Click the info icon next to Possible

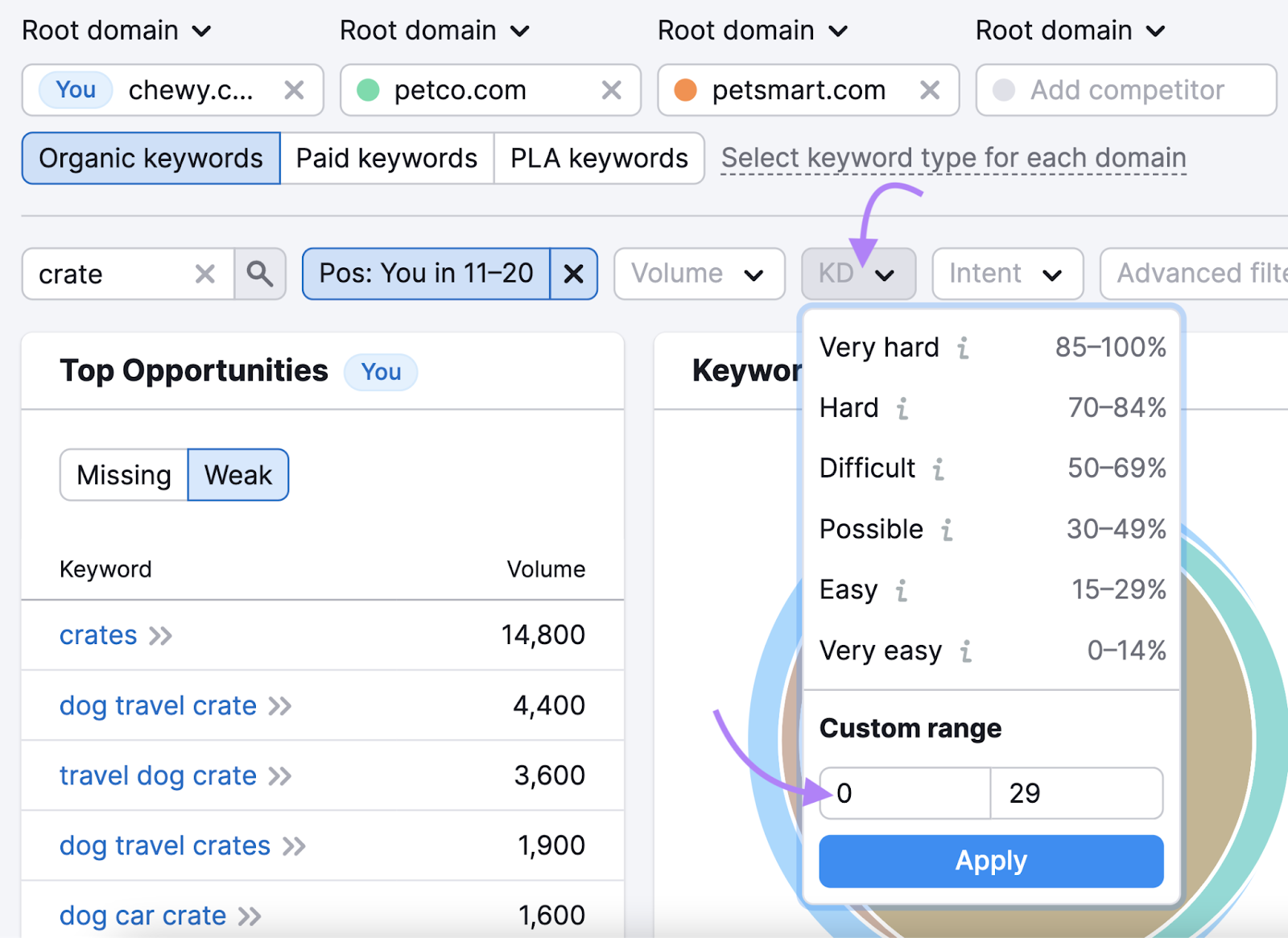click(947, 530)
